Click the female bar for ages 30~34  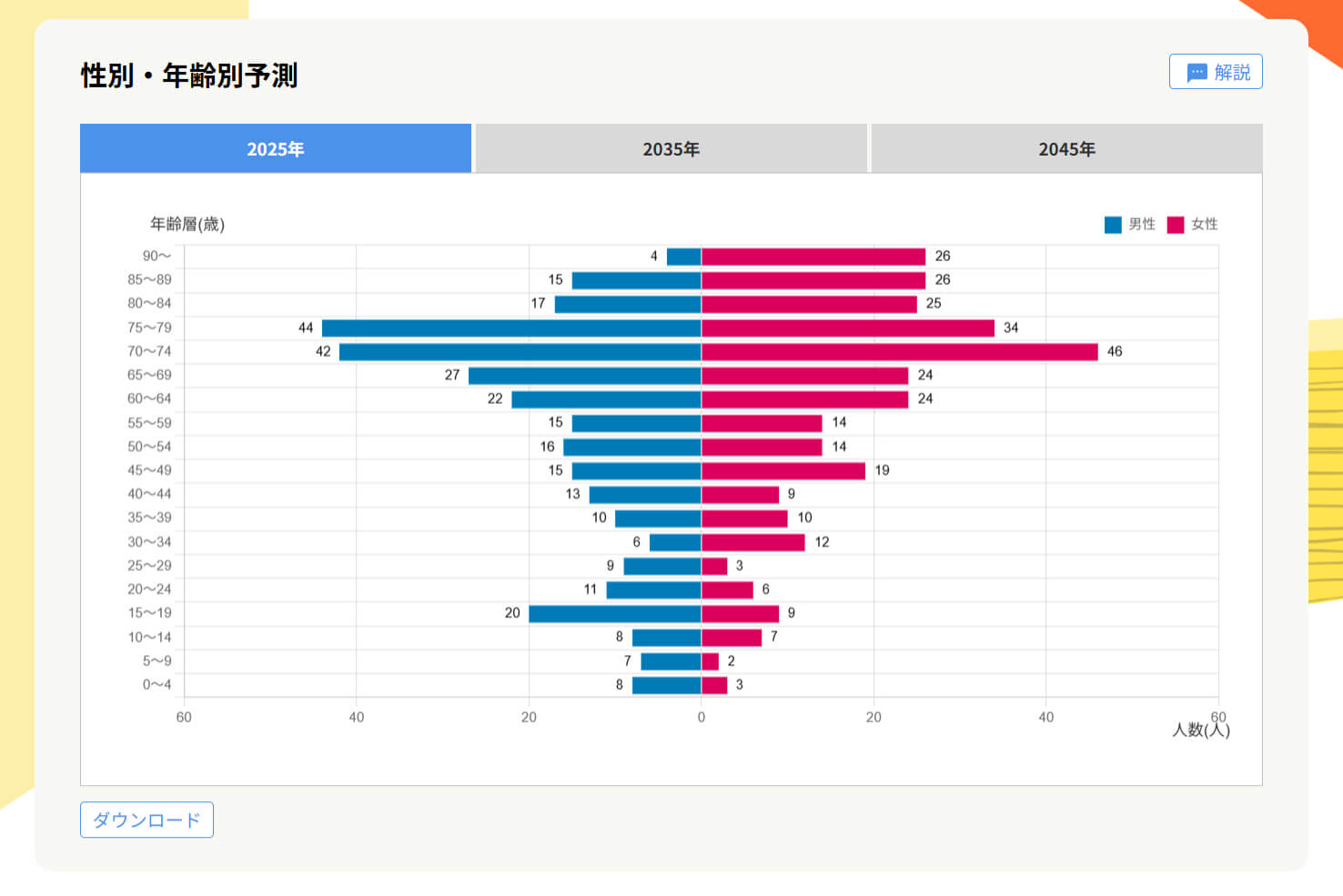coord(752,543)
